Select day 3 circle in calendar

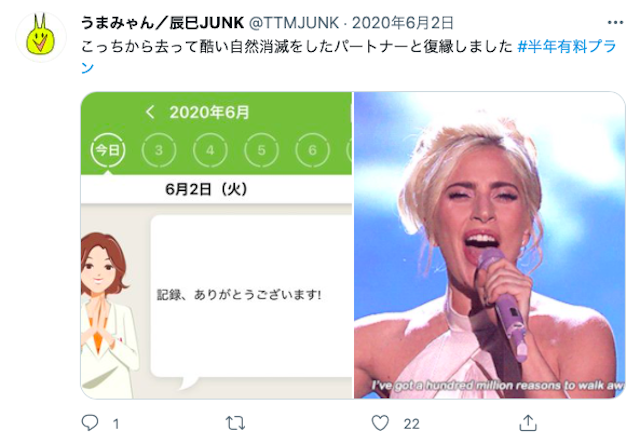(159, 150)
